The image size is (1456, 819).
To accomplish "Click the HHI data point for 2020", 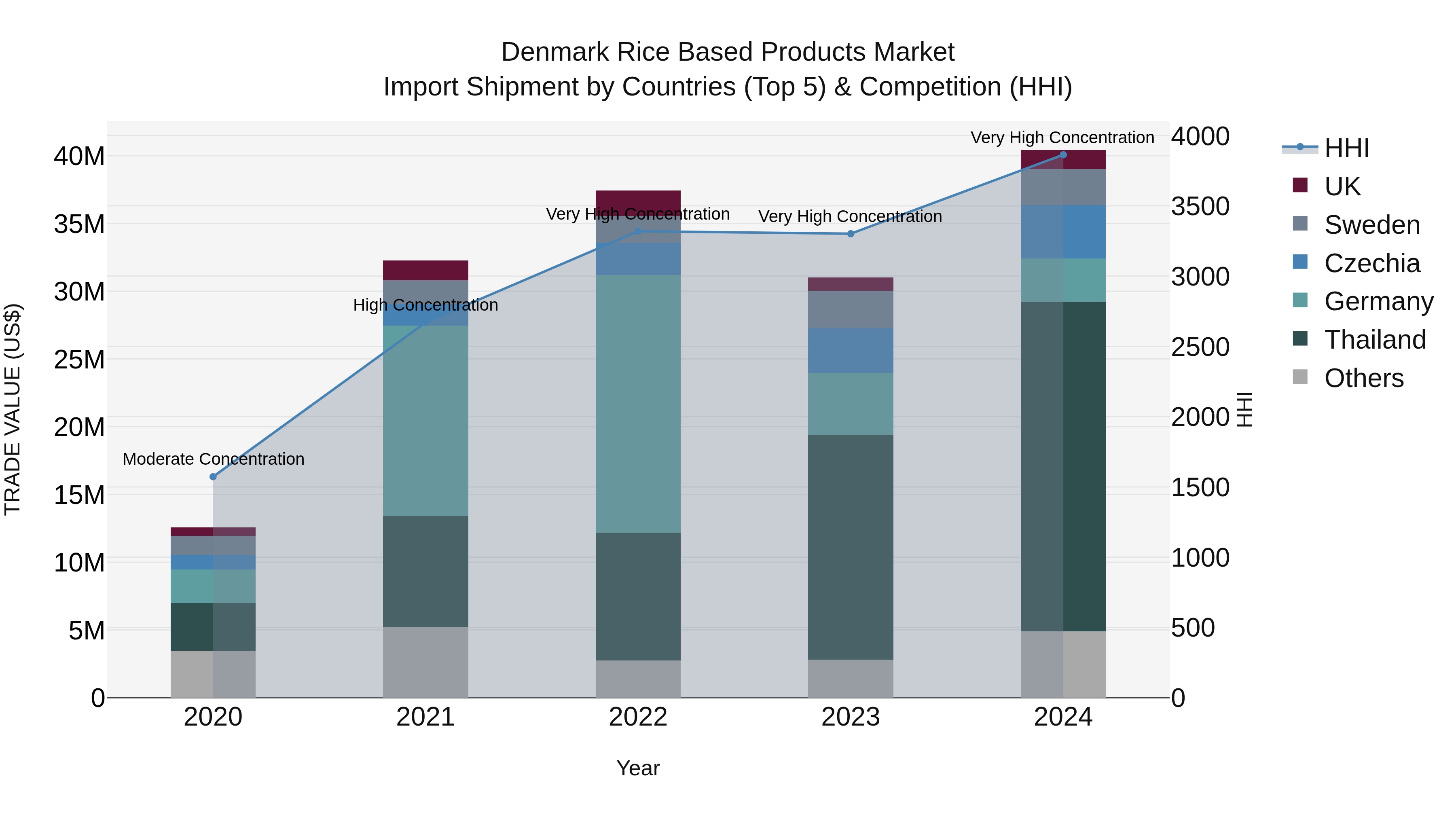I will coord(213,477).
